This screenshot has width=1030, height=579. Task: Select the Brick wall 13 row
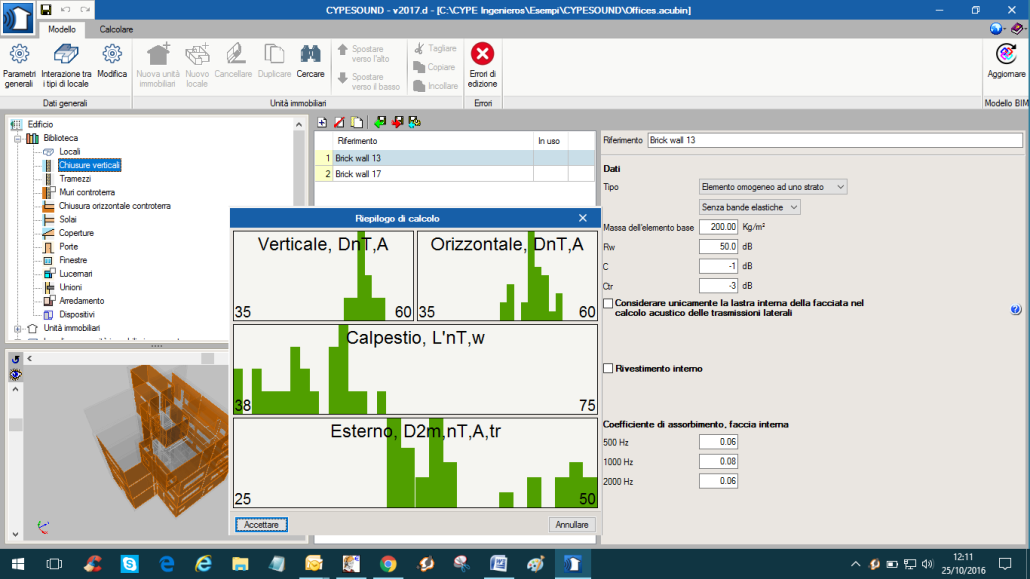[455, 158]
